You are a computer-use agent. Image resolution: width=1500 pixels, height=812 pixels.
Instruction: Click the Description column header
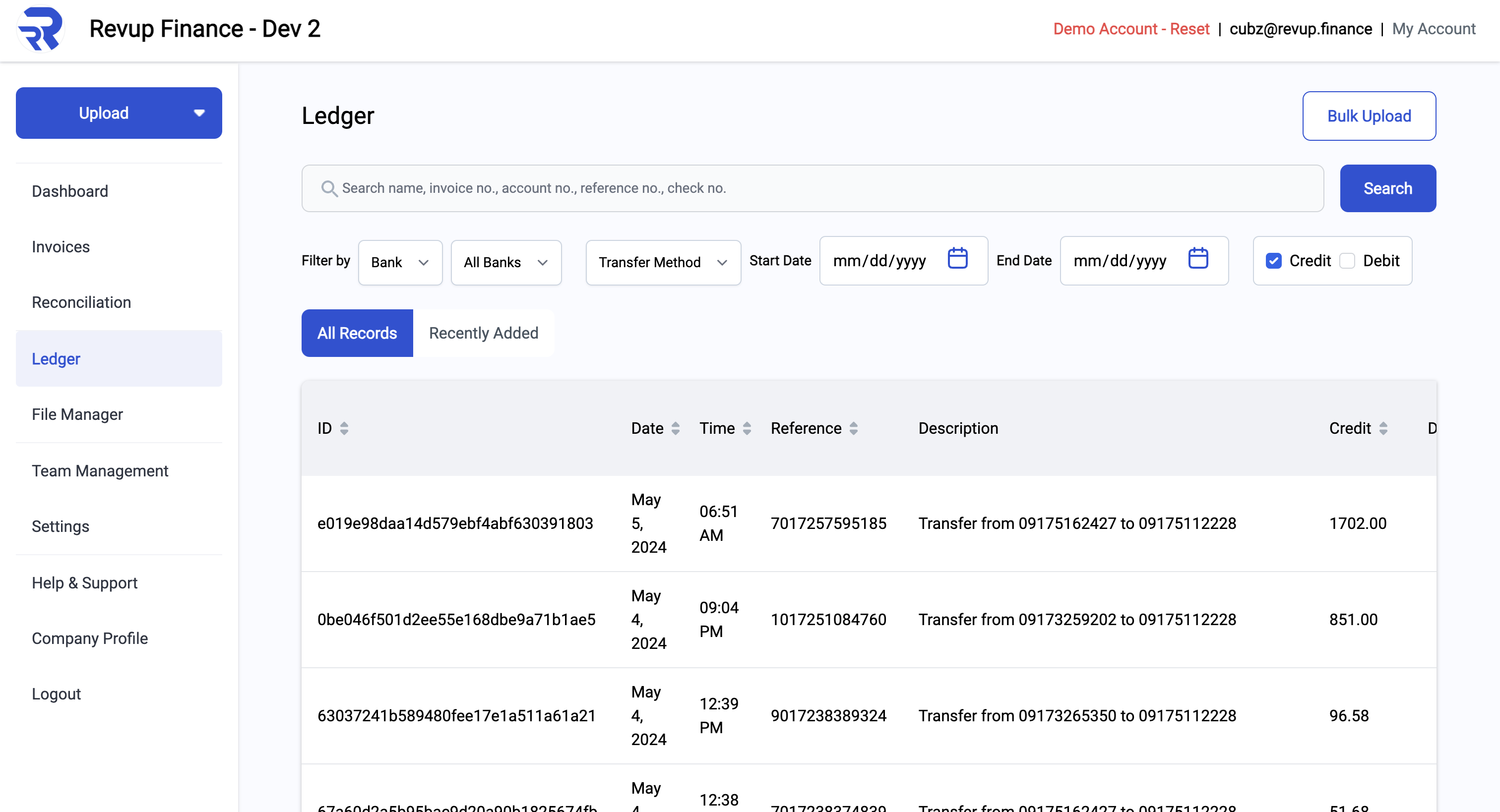click(x=958, y=428)
